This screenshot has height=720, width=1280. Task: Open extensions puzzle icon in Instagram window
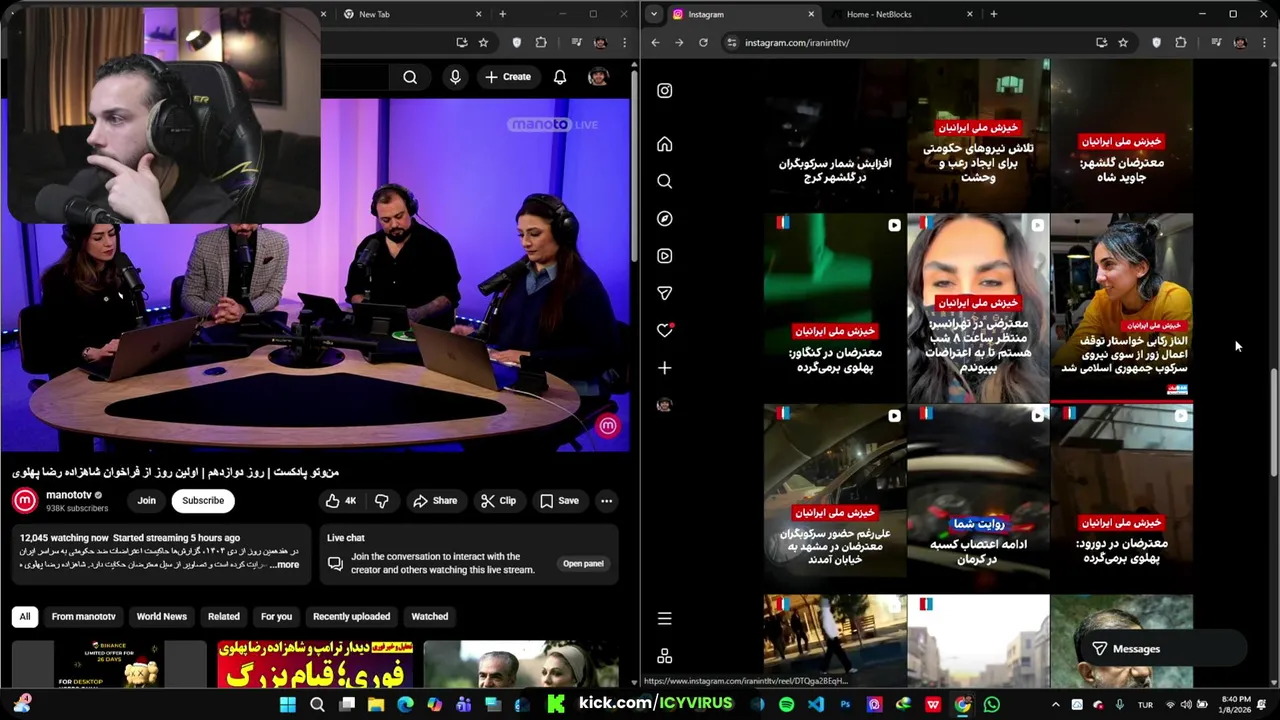[1181, 43]
